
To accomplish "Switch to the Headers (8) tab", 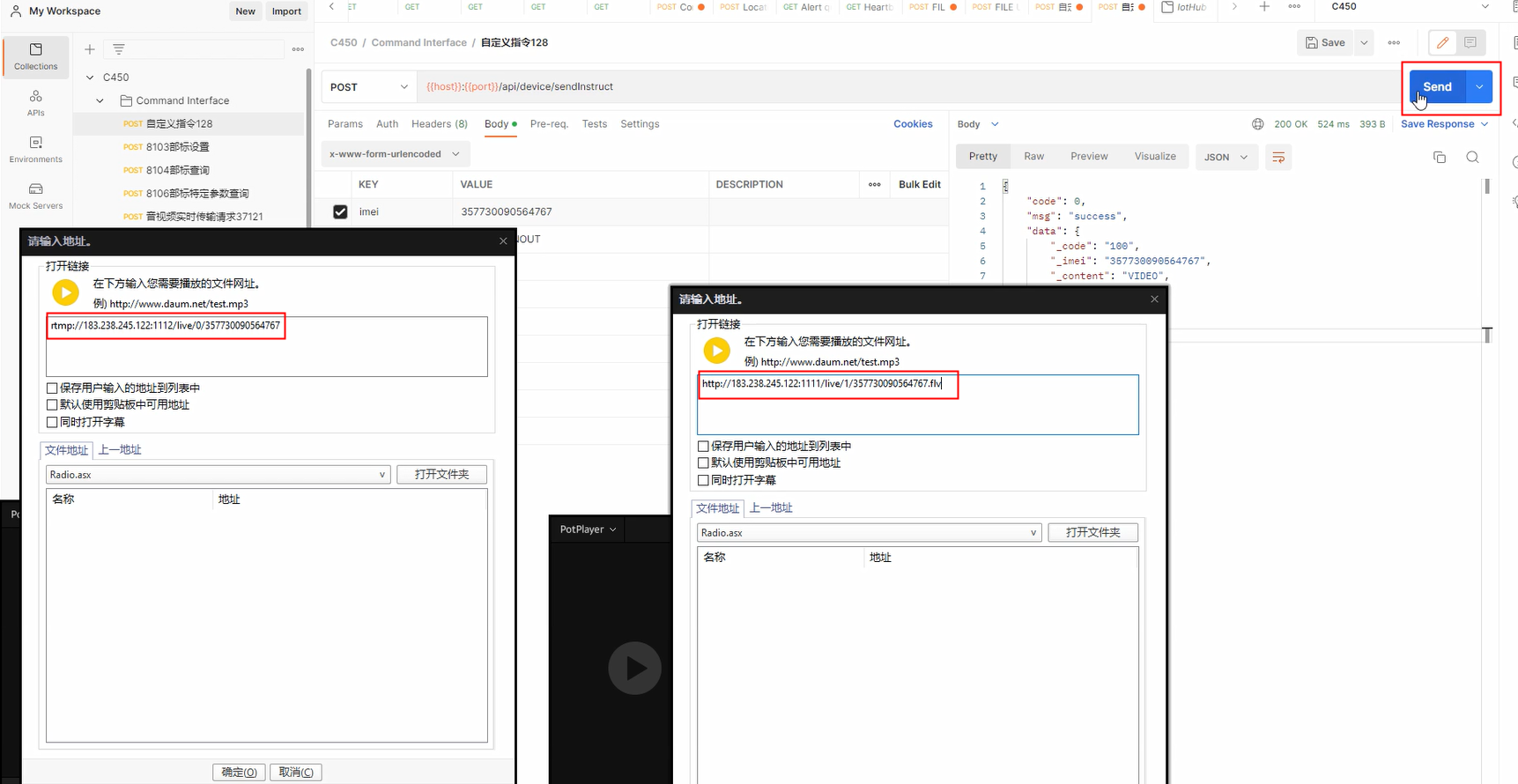I will 439,124.
